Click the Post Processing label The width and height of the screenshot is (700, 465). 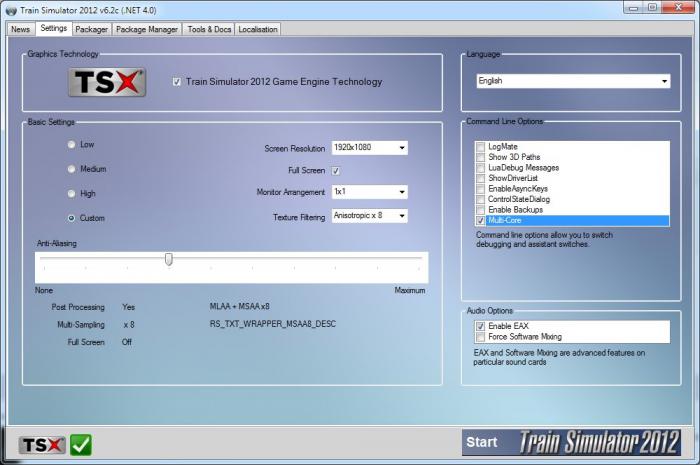(78, 307)
